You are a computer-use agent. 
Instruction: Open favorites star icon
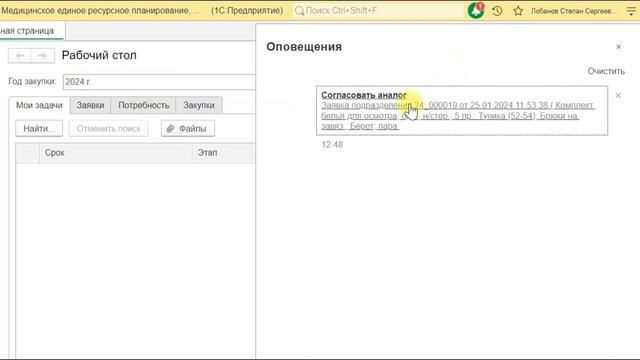point(518,11)
